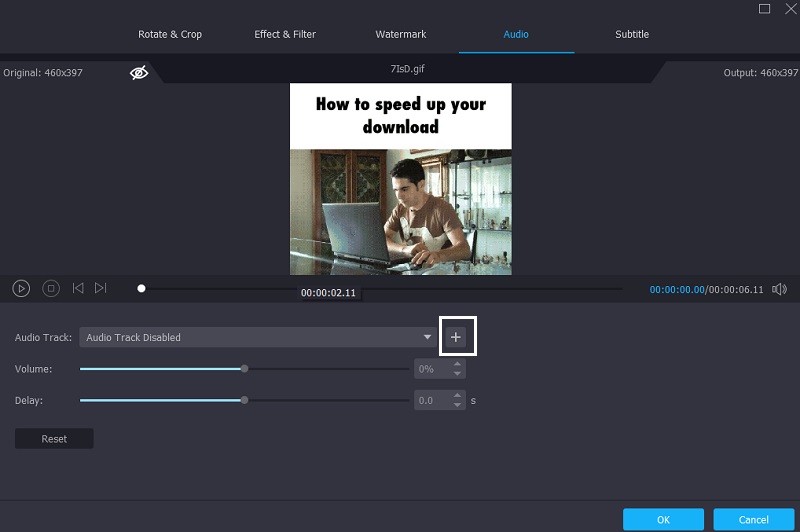This screenshot has width=800, height=532.
Task: Decrease delay with down stepper arrow
Action: 458,405
